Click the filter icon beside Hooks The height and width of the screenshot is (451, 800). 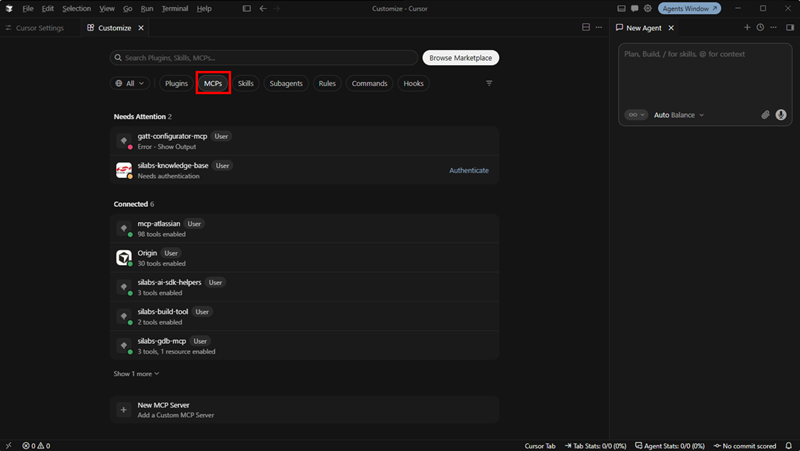489,83
